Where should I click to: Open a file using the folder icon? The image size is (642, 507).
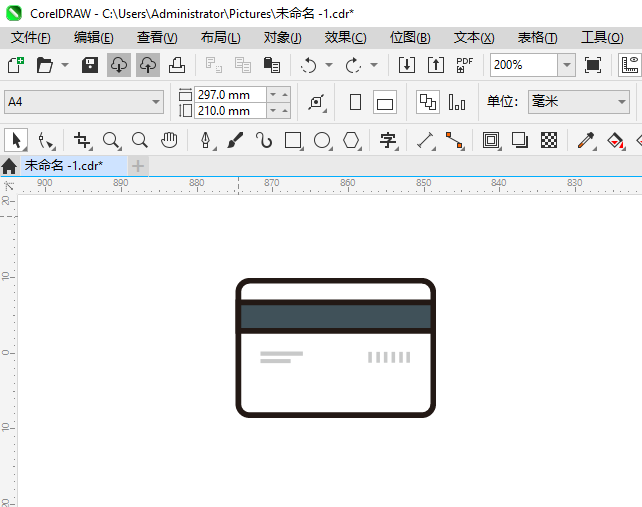(44, 65)
